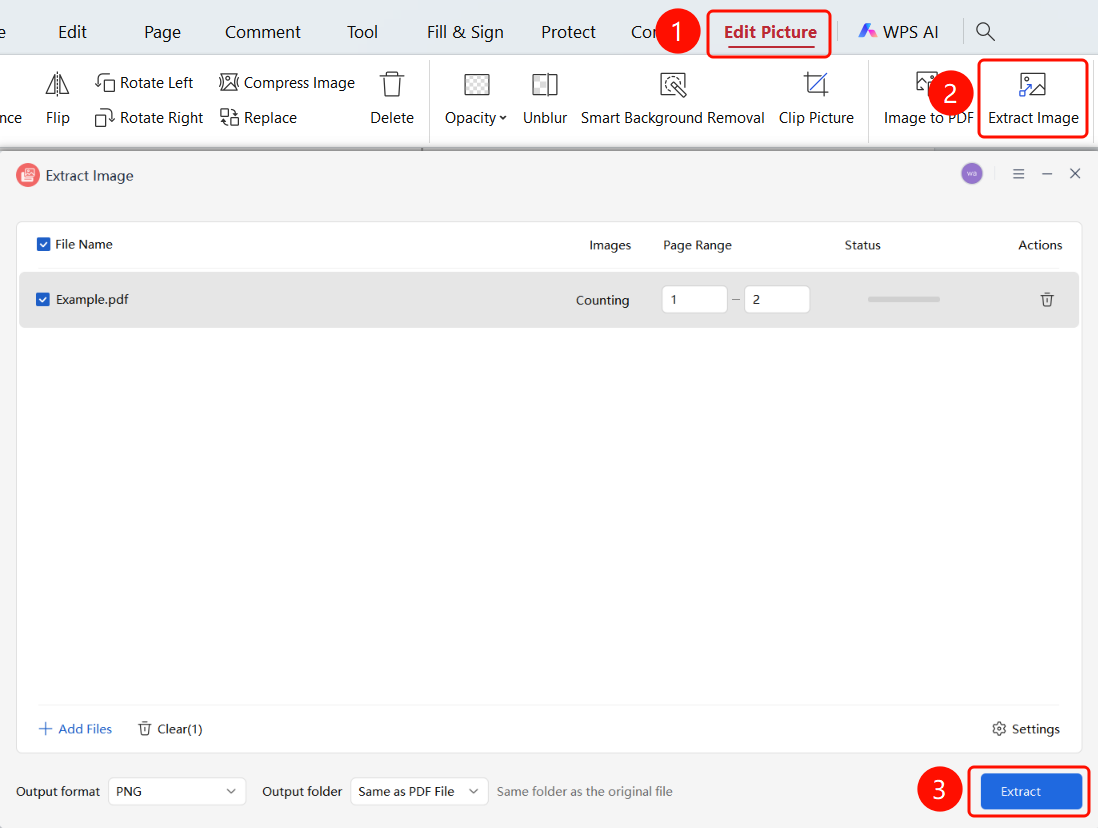The width and height of the screenshot is (1098, 828).
Task: Open the Comment tab
Action: point(263,32)
